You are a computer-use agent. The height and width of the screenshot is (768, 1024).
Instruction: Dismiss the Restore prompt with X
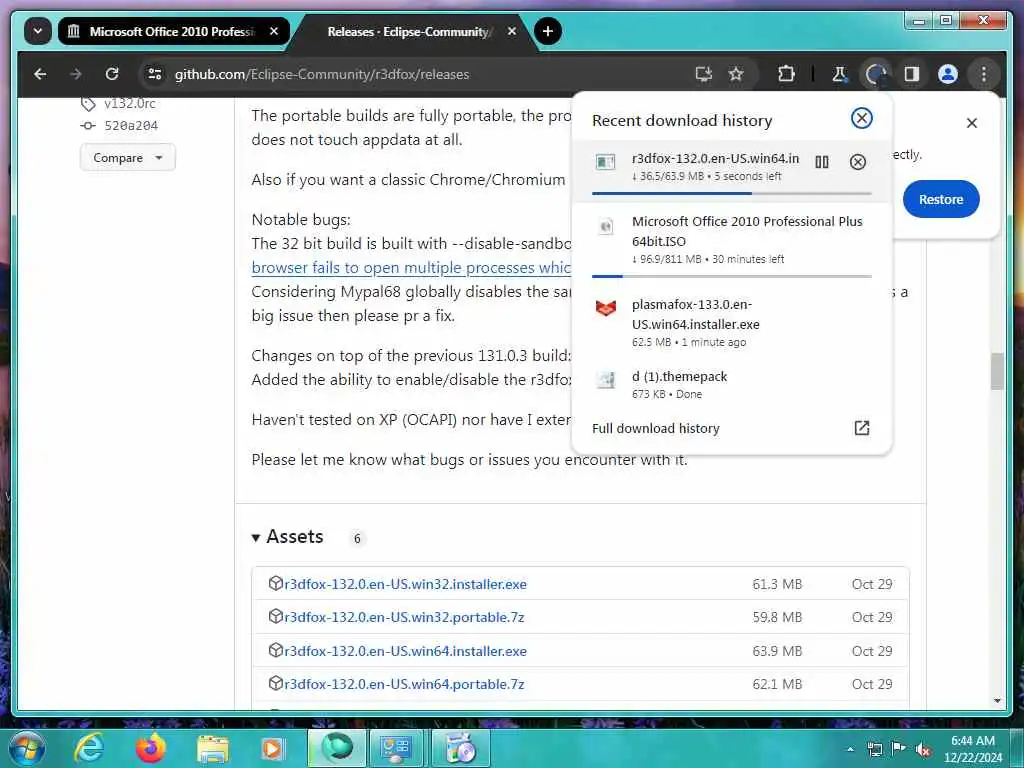972,123
